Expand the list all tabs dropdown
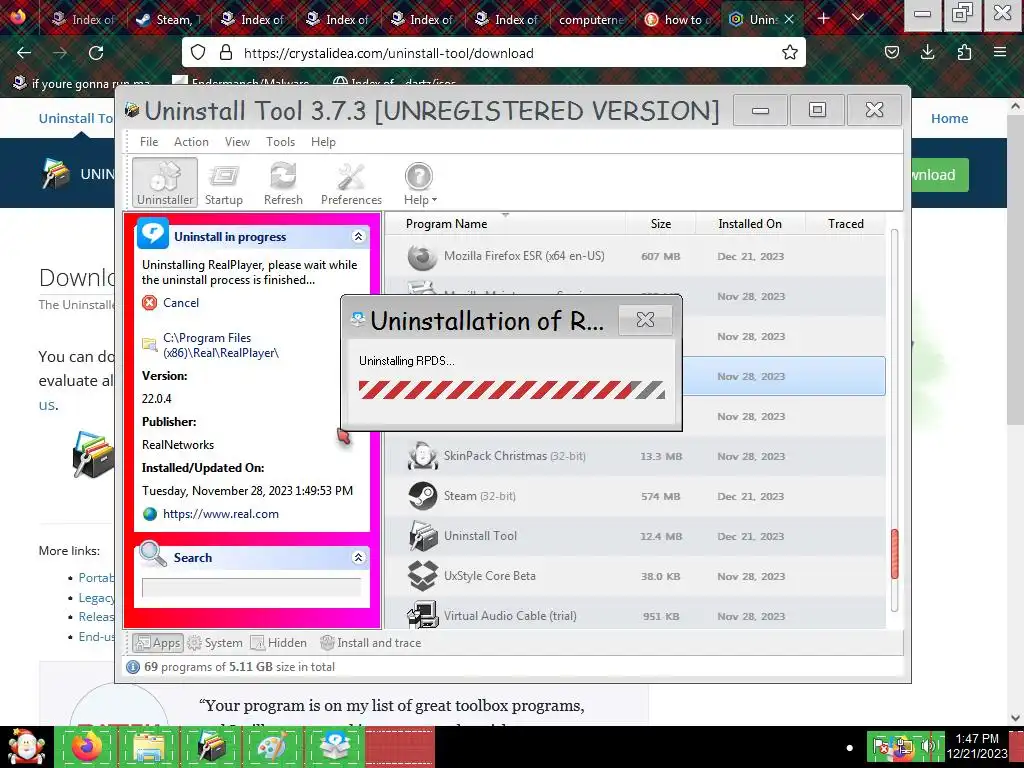This screenshot has width=1024, height=768. tap(858, 18)
